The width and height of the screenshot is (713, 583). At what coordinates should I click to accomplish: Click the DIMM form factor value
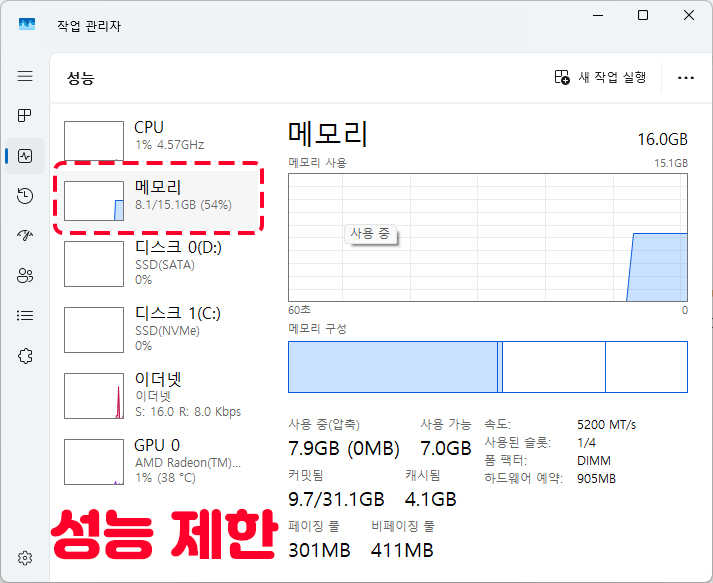(593, 461)
